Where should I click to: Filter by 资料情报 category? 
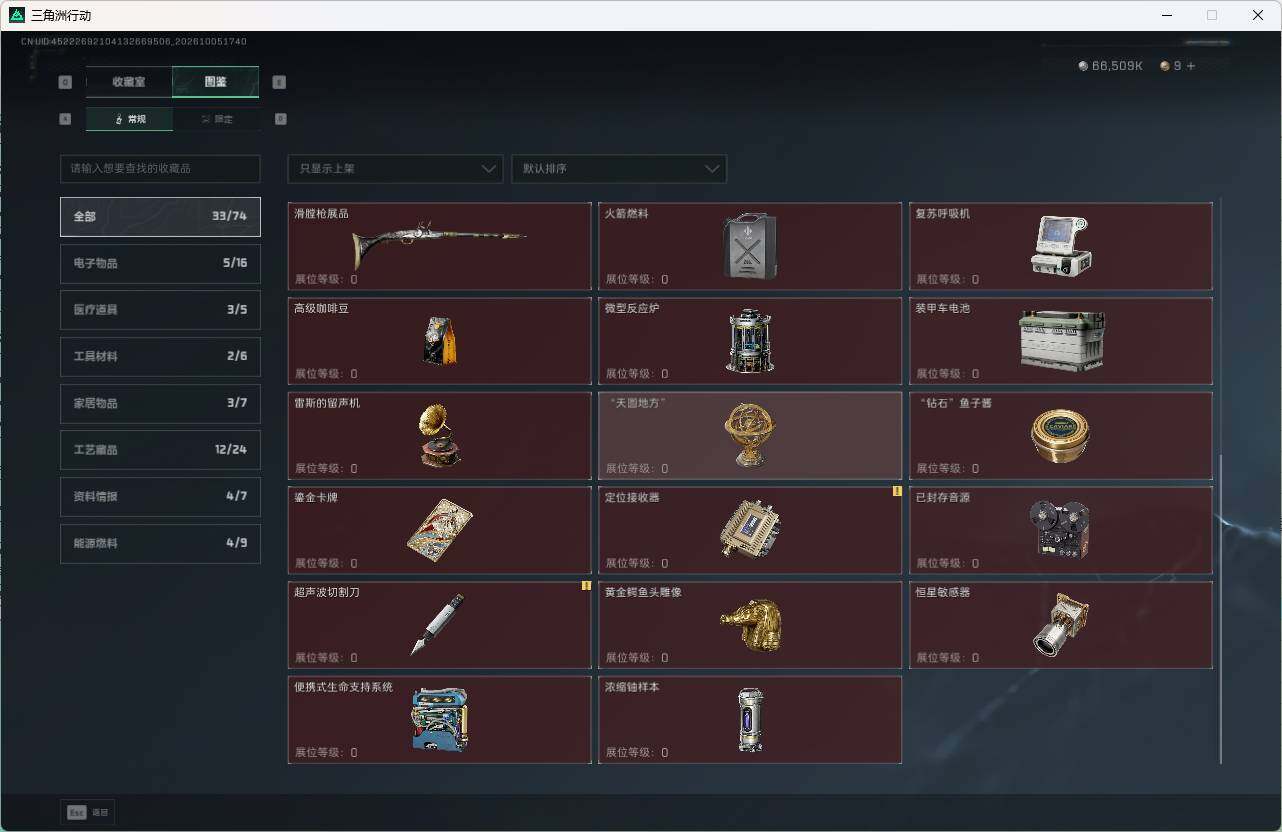tap(160, 497)
